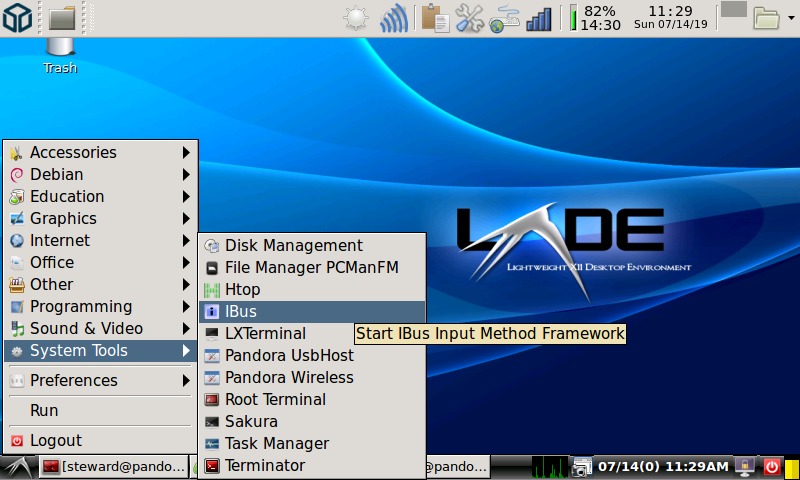This screenshot has width=800, height=480.
Task: Click the IBus info icon
Action: pyautogui.click(x=211, y=312)
